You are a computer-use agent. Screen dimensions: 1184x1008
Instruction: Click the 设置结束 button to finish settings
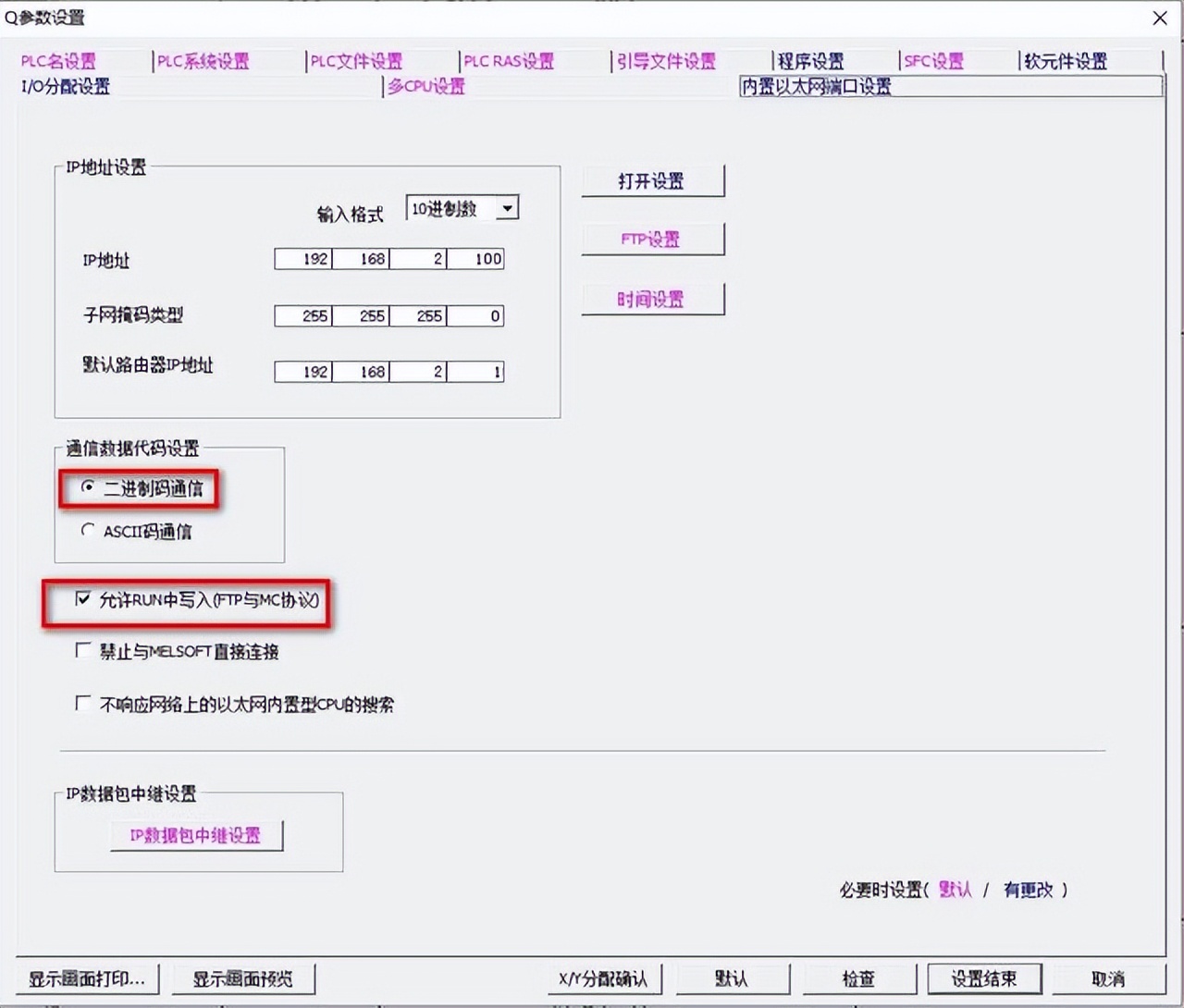985,978
